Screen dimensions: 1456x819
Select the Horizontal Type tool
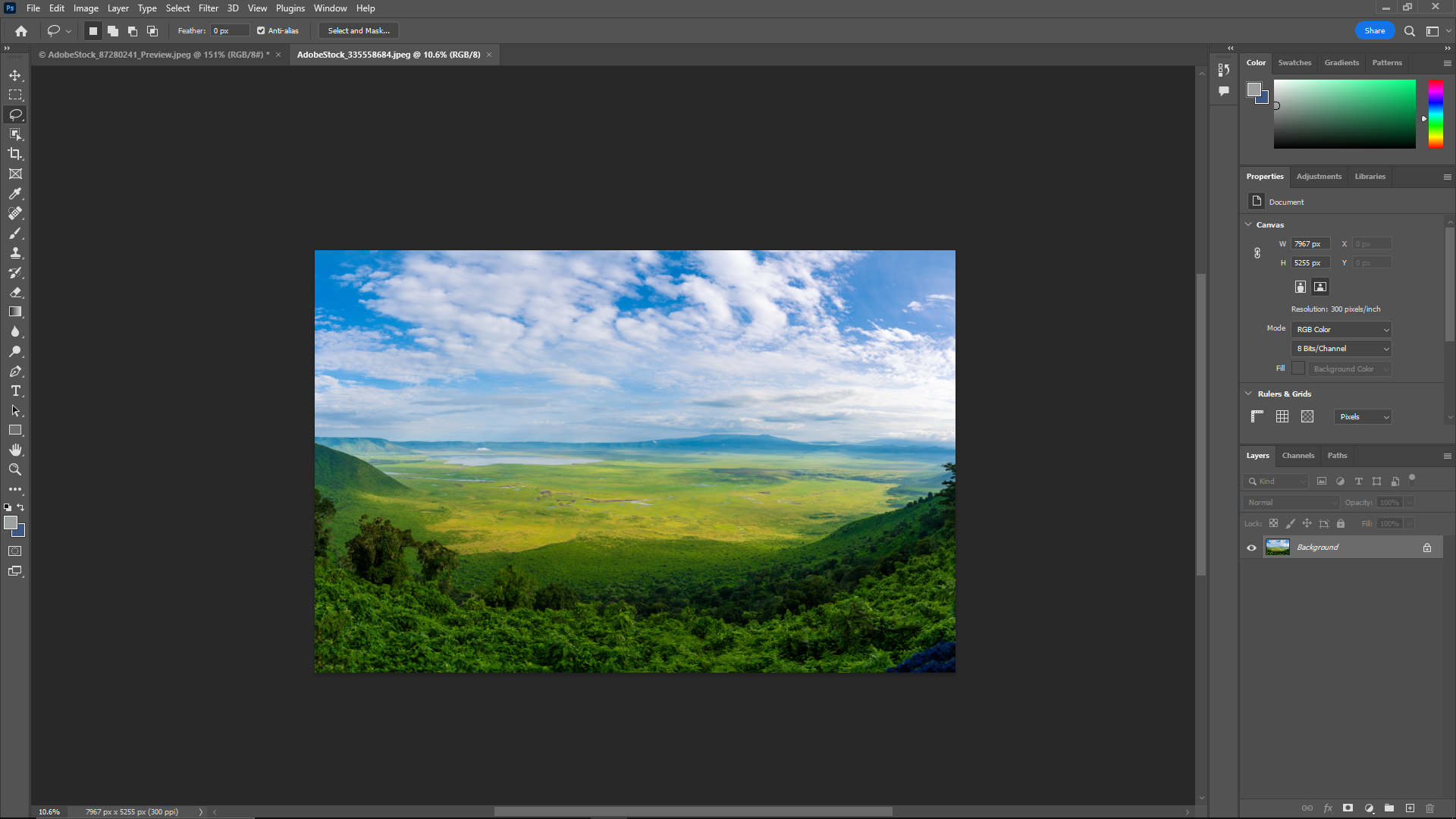(15, 391)
